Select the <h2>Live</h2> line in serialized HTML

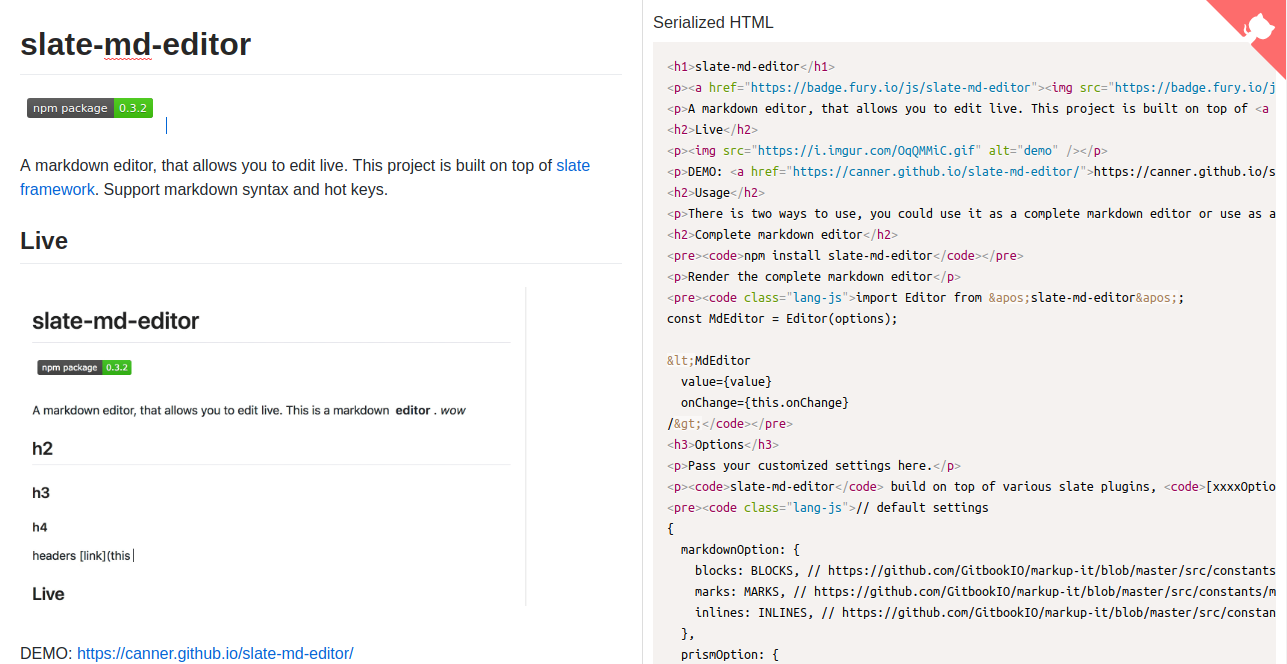(x=712, y=130)
